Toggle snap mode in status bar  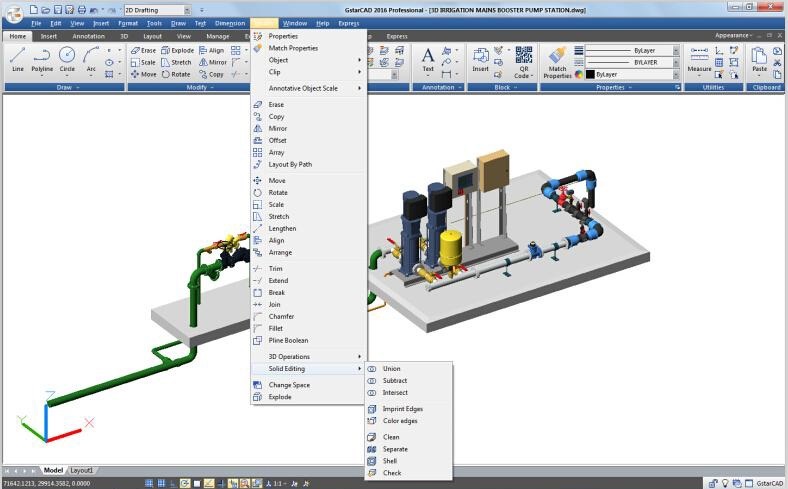pyautogui.click(x=149, y=483)
